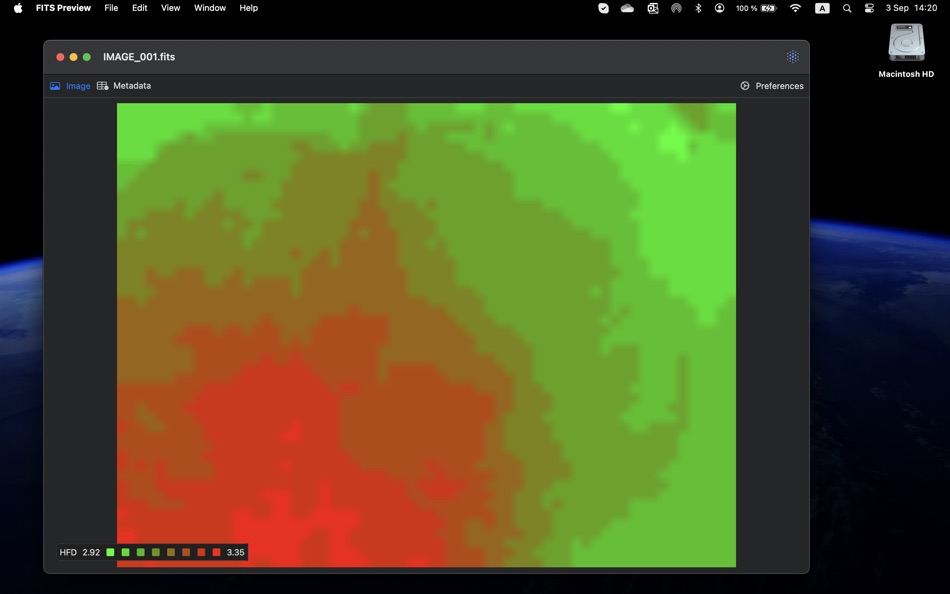
Task: Click the HFD label in the legend
Action: point(68,552)
